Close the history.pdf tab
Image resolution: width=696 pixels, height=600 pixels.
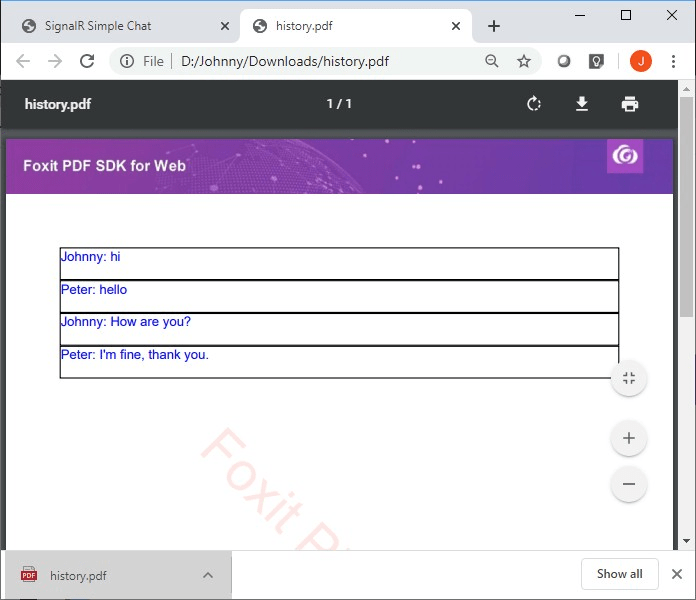pos(456,26)
